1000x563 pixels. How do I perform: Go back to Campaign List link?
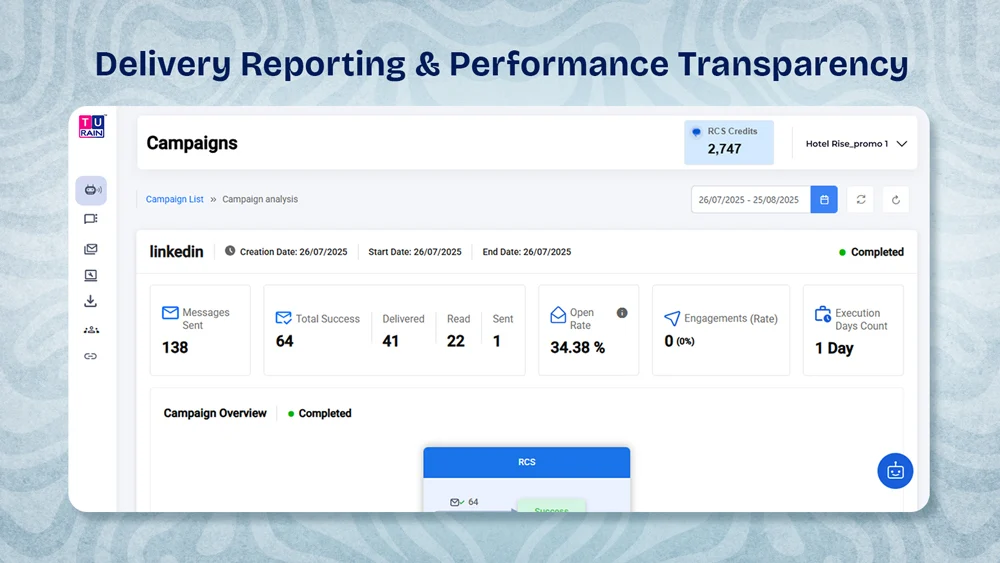pyautogui.click(x=175, y=199)
